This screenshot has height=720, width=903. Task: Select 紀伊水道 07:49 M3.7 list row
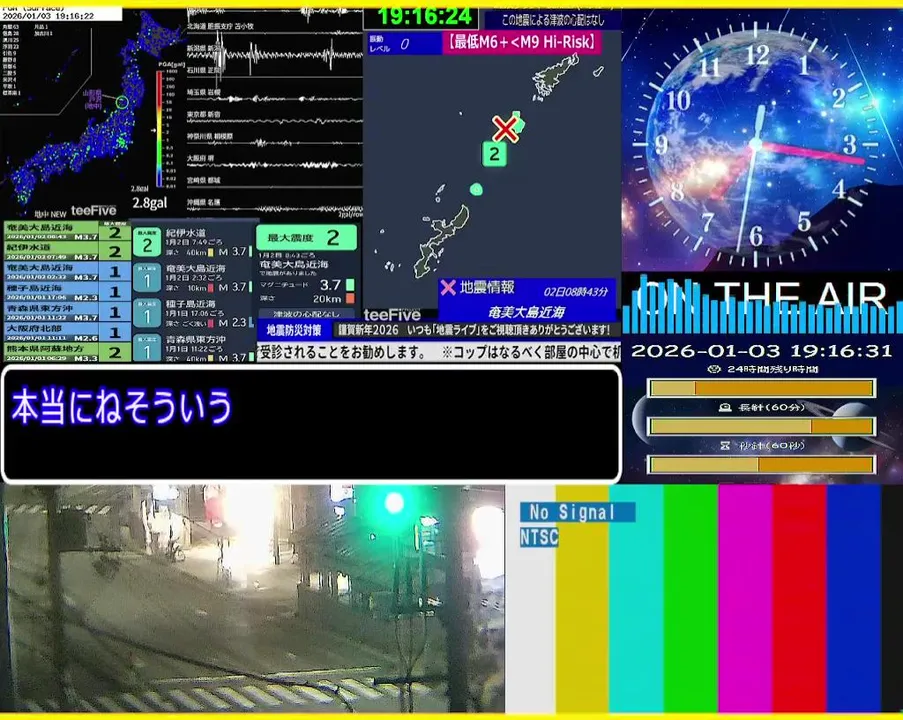pos(67,252)
